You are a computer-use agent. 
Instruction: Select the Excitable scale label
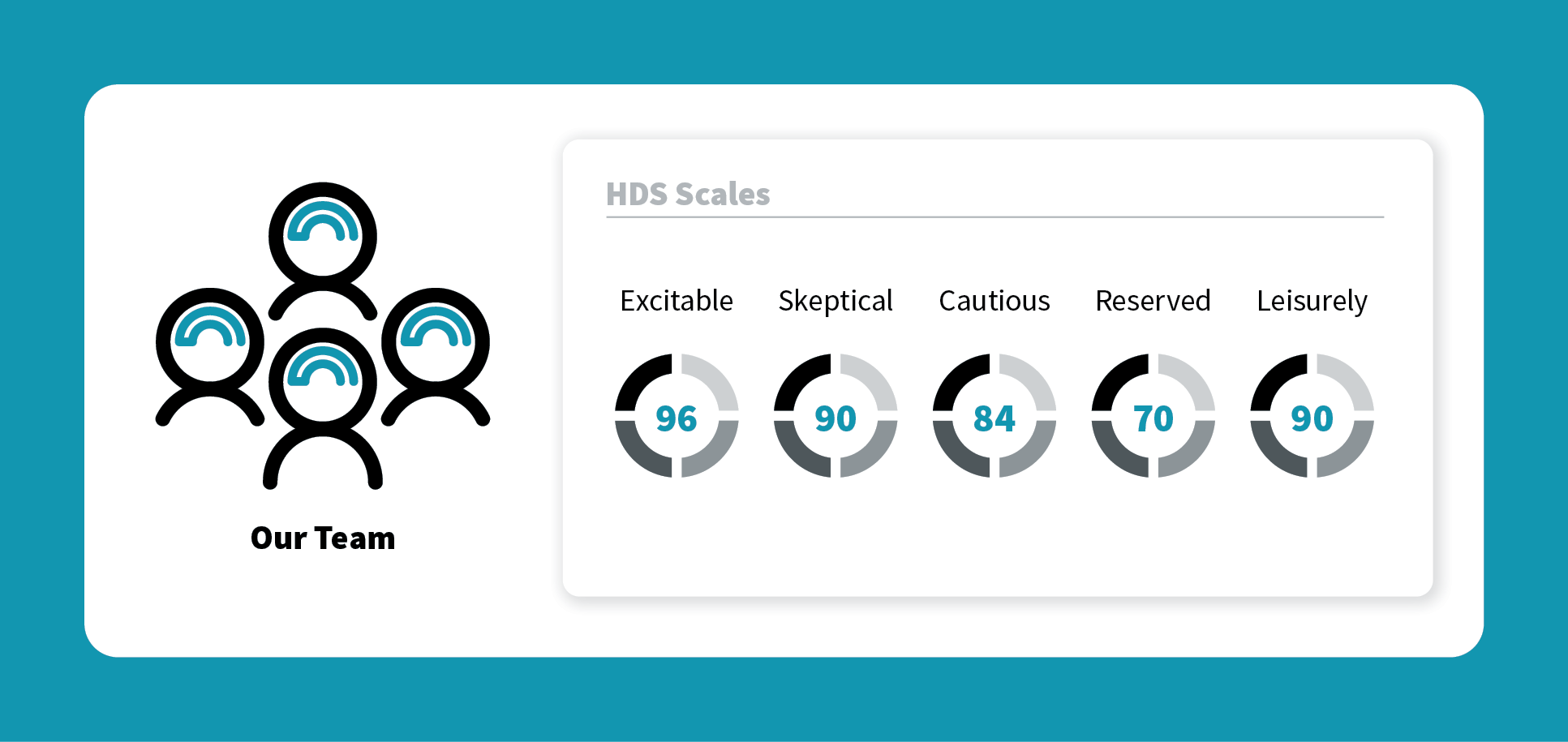pyautogui.click(x=677, y=301)
